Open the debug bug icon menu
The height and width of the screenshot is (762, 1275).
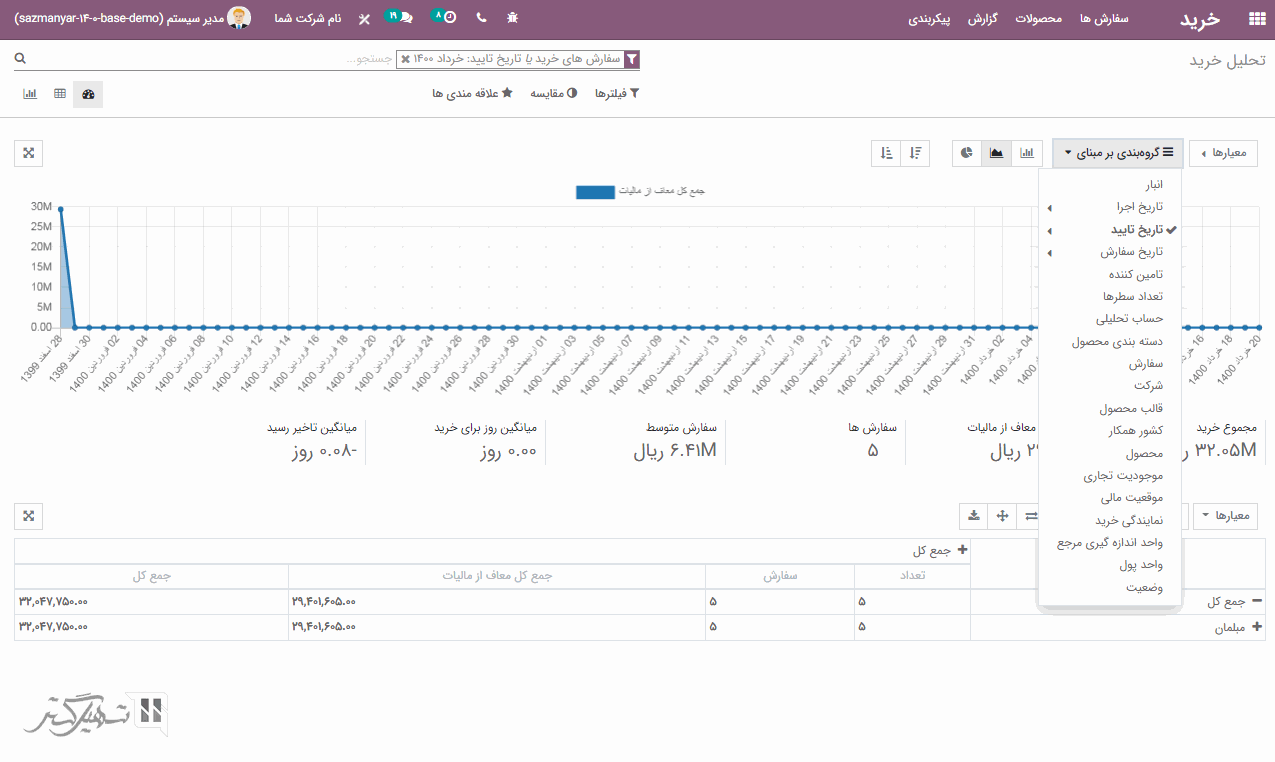coord(513,18)
